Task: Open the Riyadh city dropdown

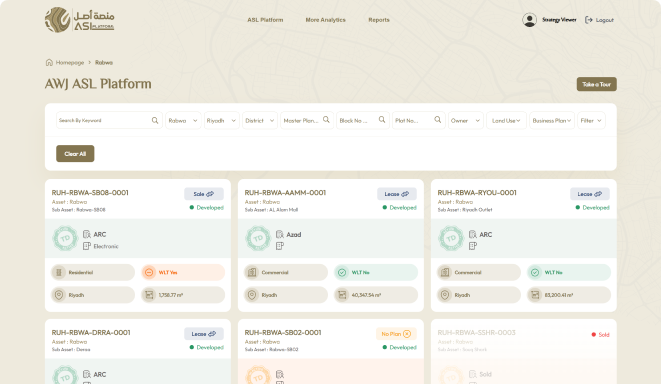Action: point(222,121)
